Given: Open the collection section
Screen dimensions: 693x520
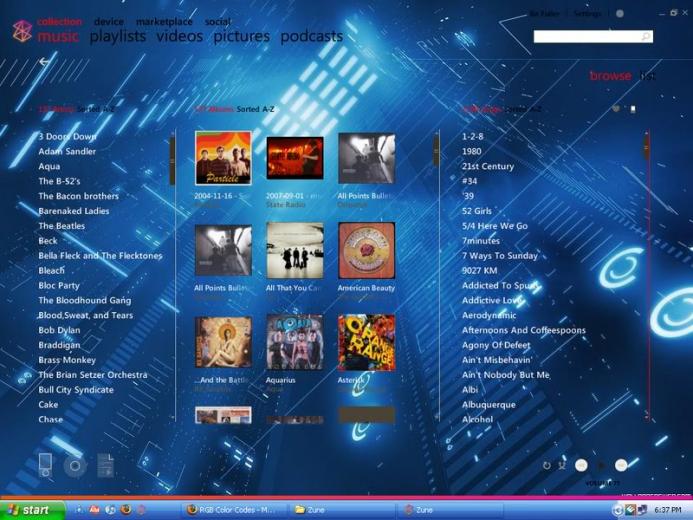Looking at the screenshot, I should click(x=59, y=22).
